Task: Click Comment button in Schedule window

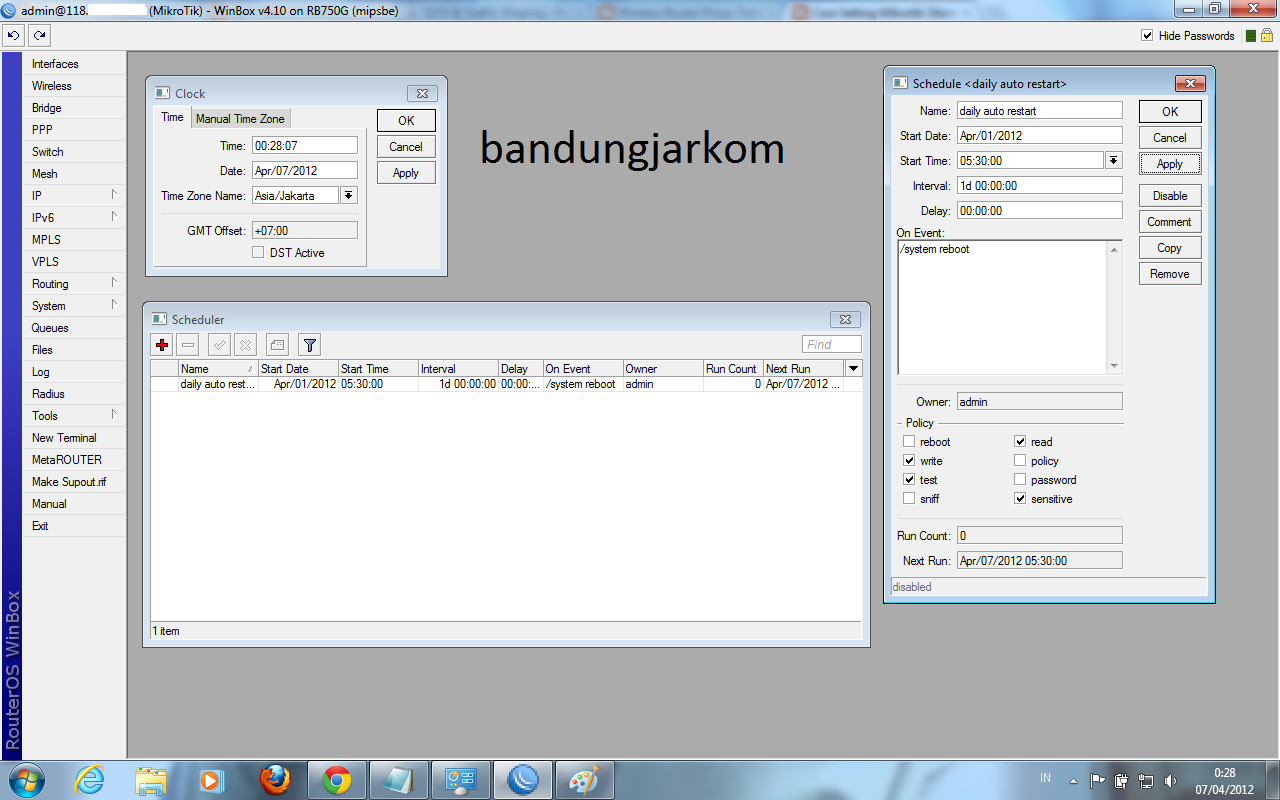Action: coord(1170,222)
